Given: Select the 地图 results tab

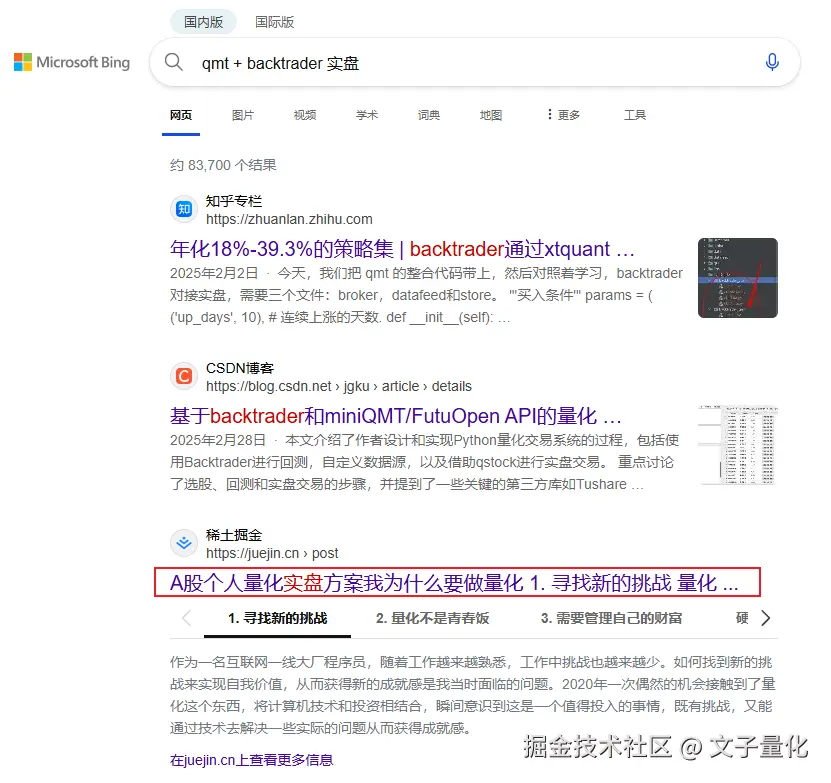Looking at the screenshot, I should (491, 115).
